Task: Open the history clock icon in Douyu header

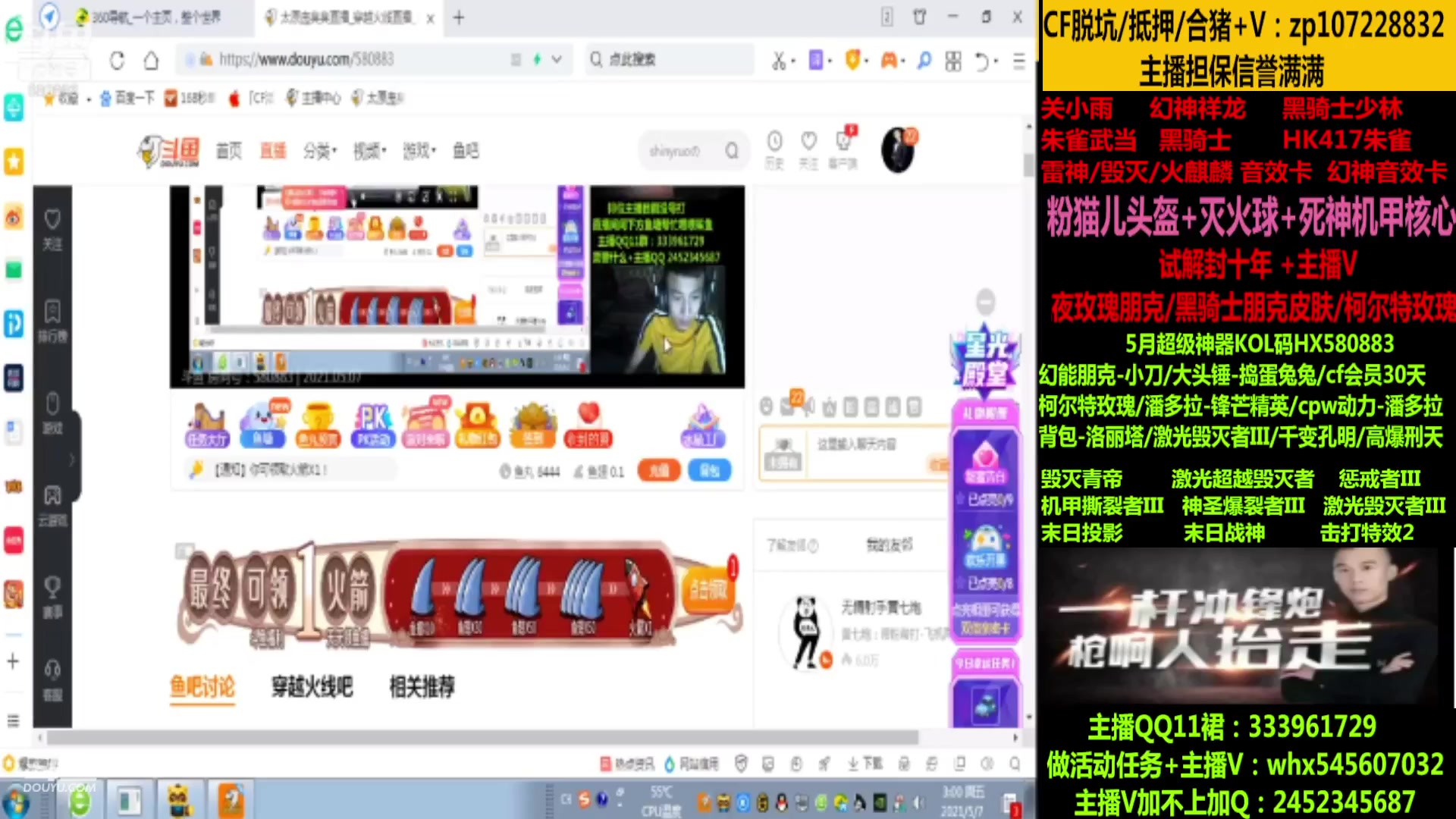Action: pyautogui.click(x=774, y=150)
